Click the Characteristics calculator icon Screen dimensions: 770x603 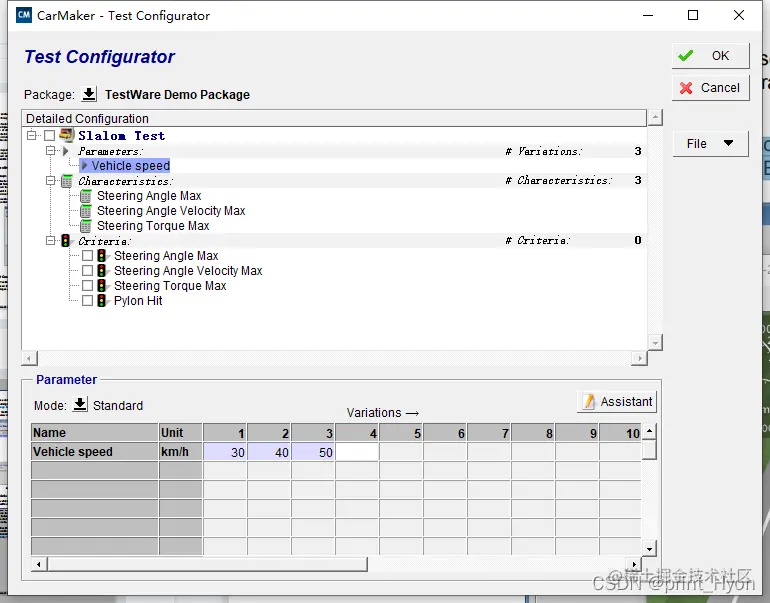pos(67,181)
